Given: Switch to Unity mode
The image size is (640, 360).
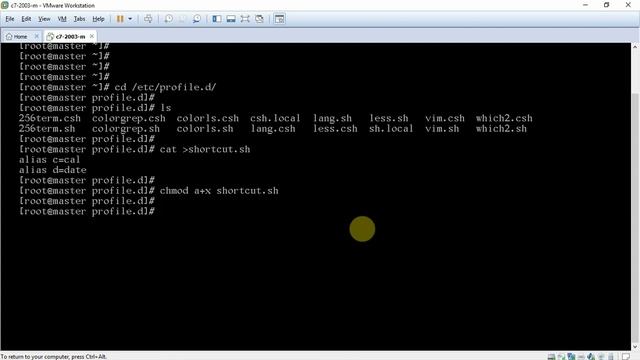Looking at the screenshot, I should 259,19.
